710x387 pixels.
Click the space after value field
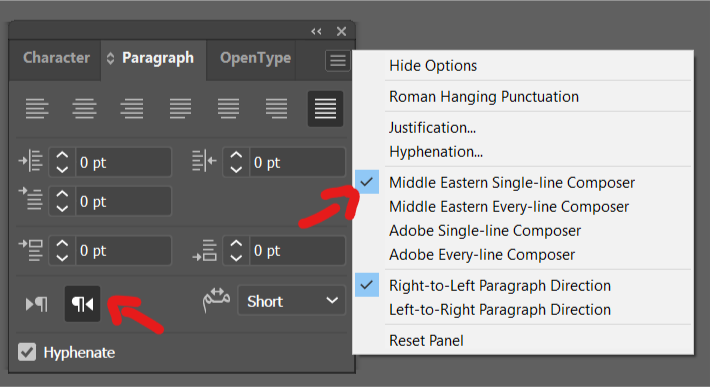(297, 250)
